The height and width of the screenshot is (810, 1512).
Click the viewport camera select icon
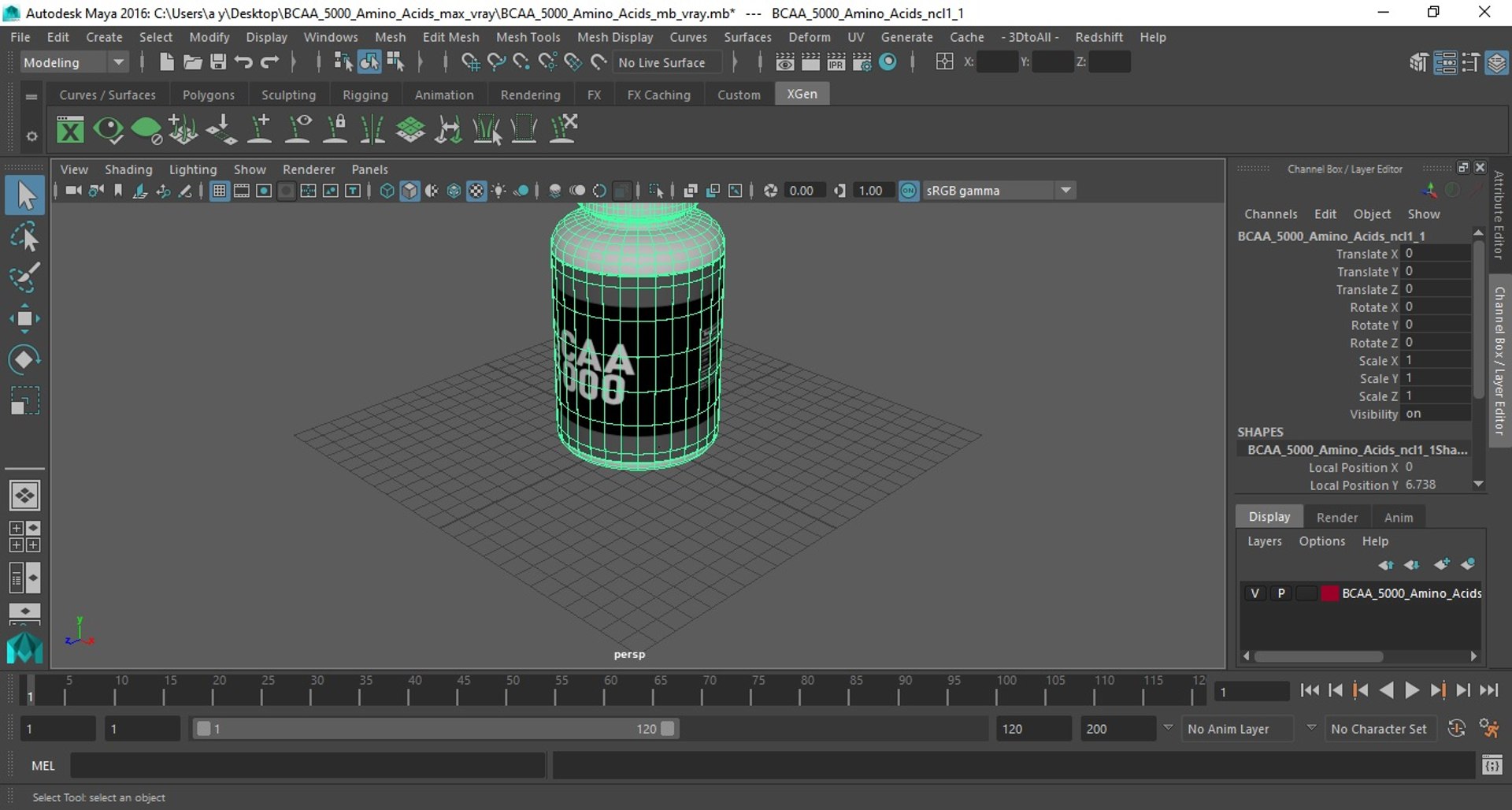(73, 191)
